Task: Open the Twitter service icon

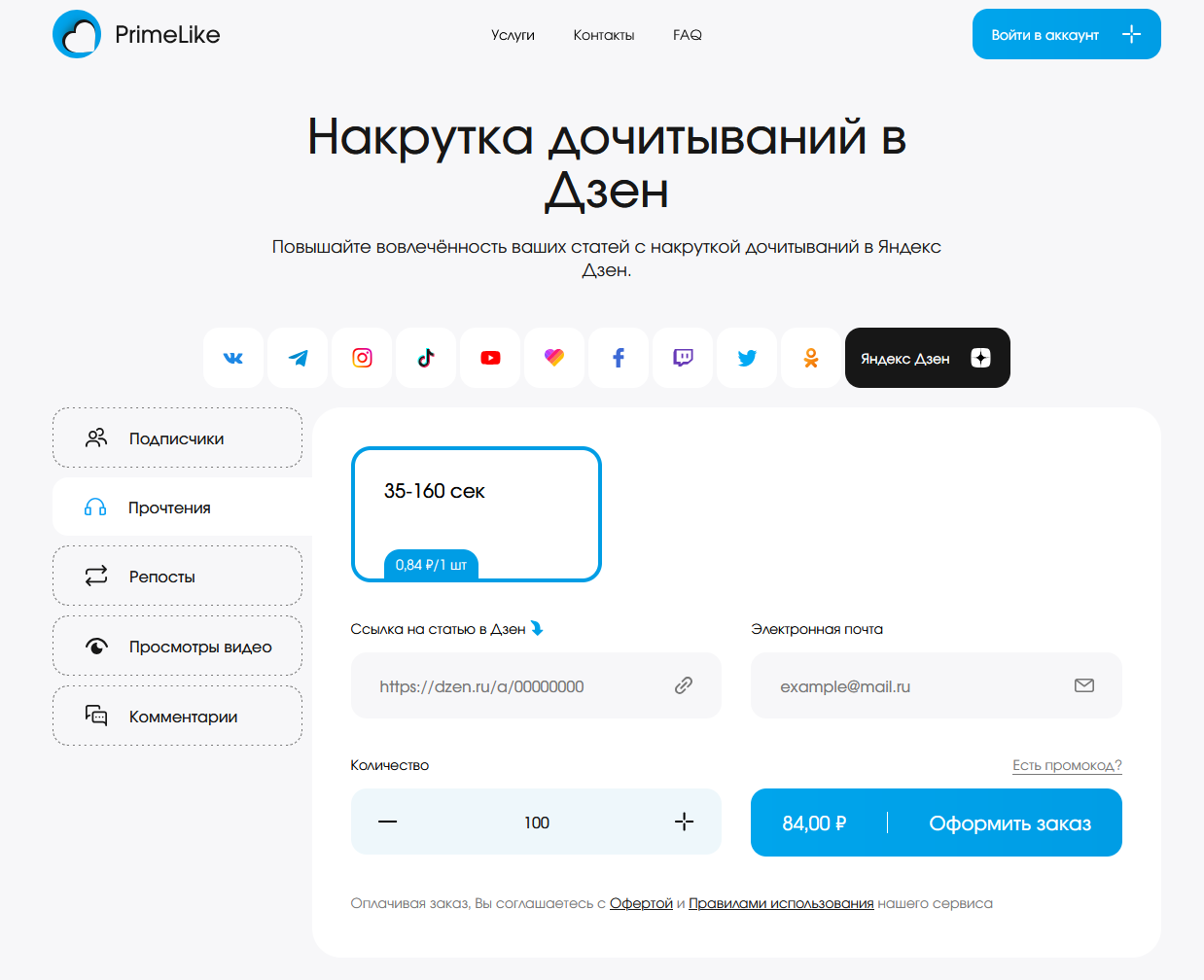Action: (x=747, y=358)
